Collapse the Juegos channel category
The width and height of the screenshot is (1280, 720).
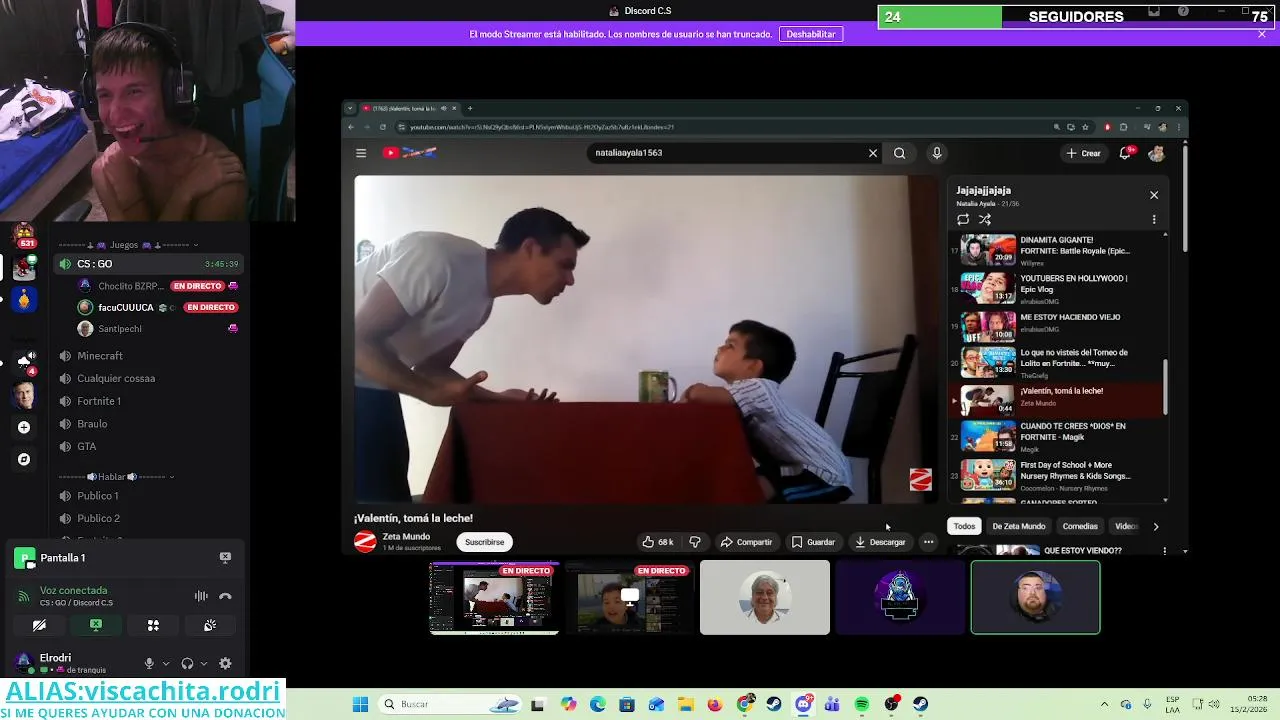tap(128, 245)
